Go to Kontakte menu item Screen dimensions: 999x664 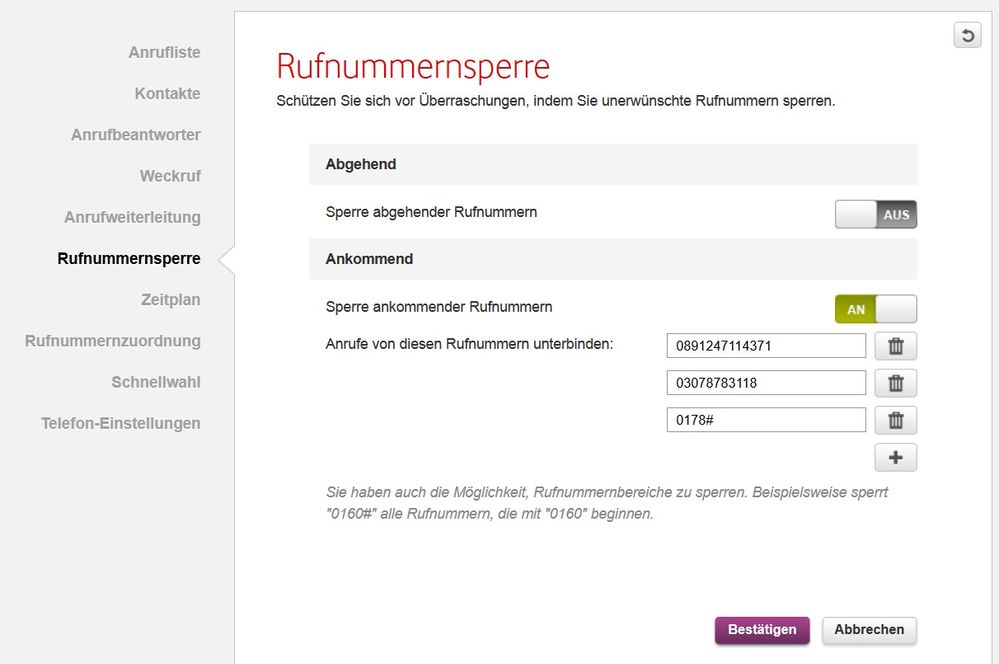[168, 94]
